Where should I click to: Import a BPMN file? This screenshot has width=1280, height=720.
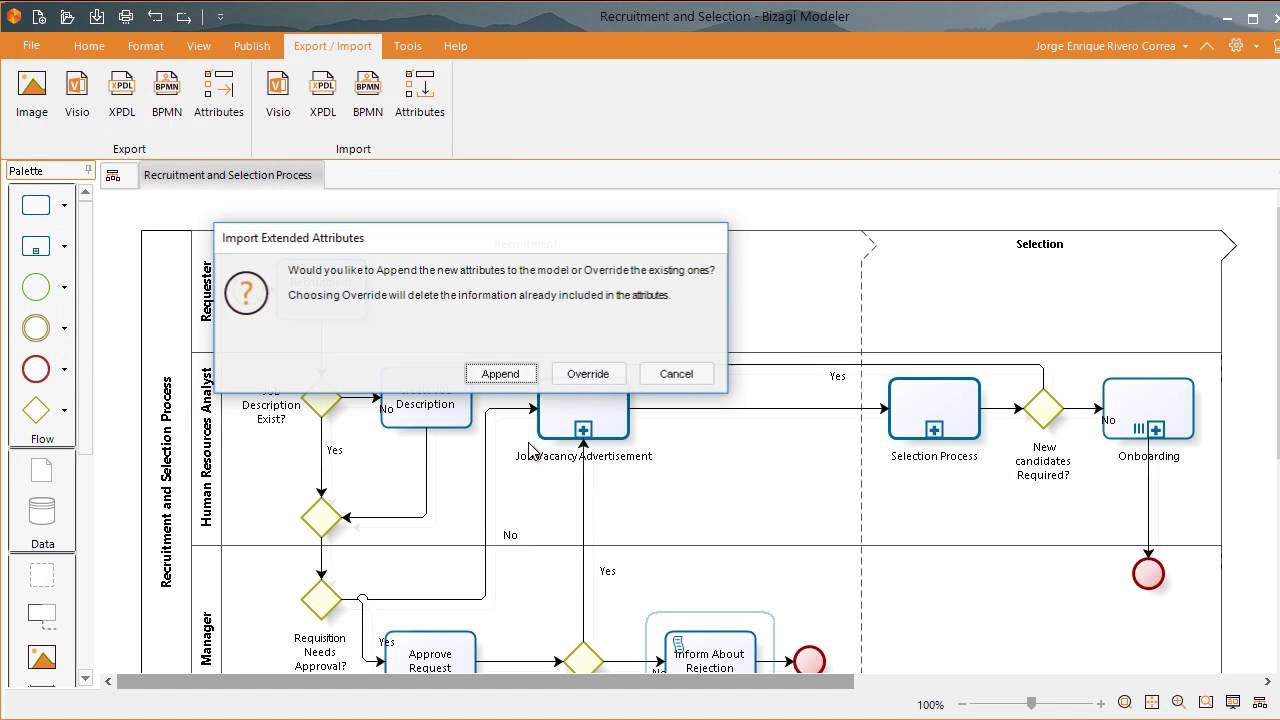[x=368, y=94]
